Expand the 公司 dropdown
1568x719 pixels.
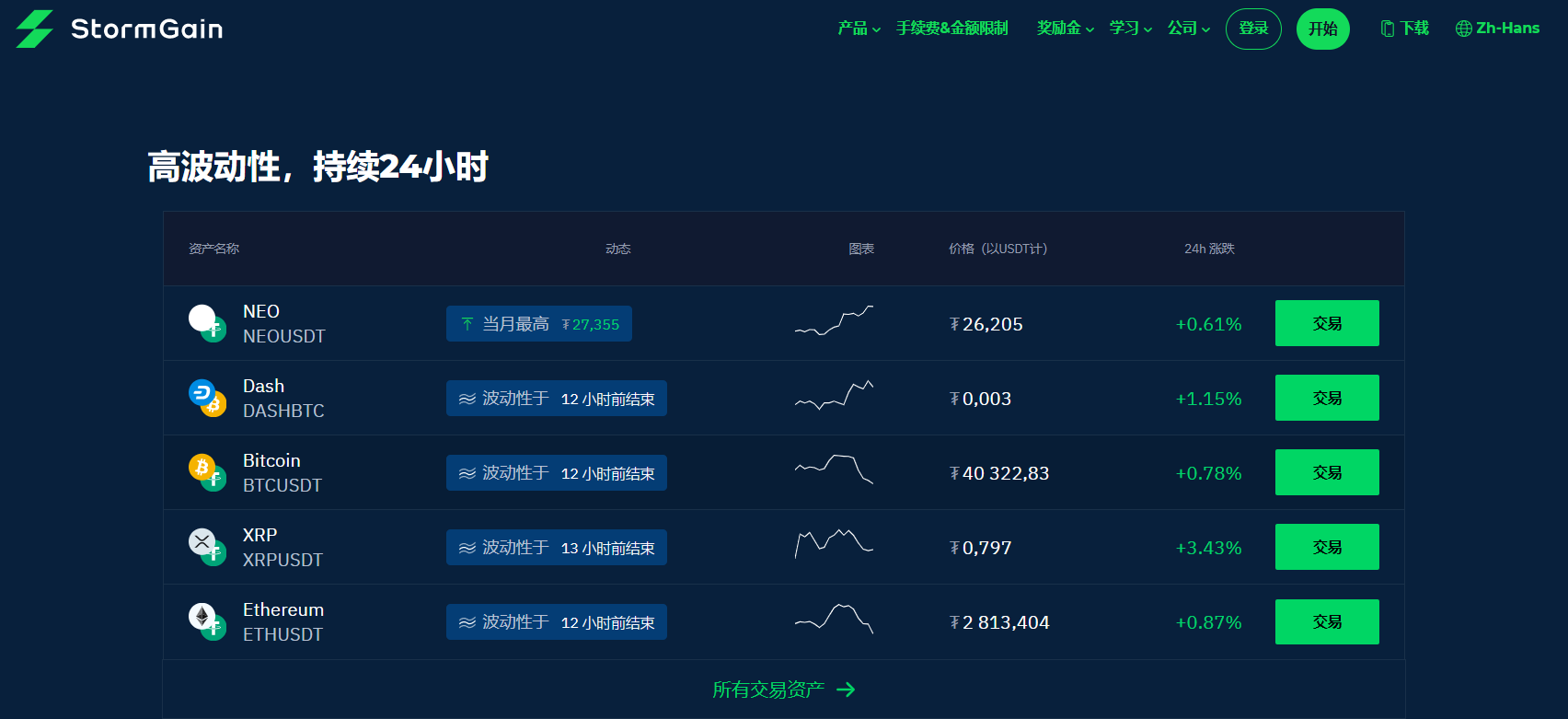pyautogui.click(x=1189, y=29)
